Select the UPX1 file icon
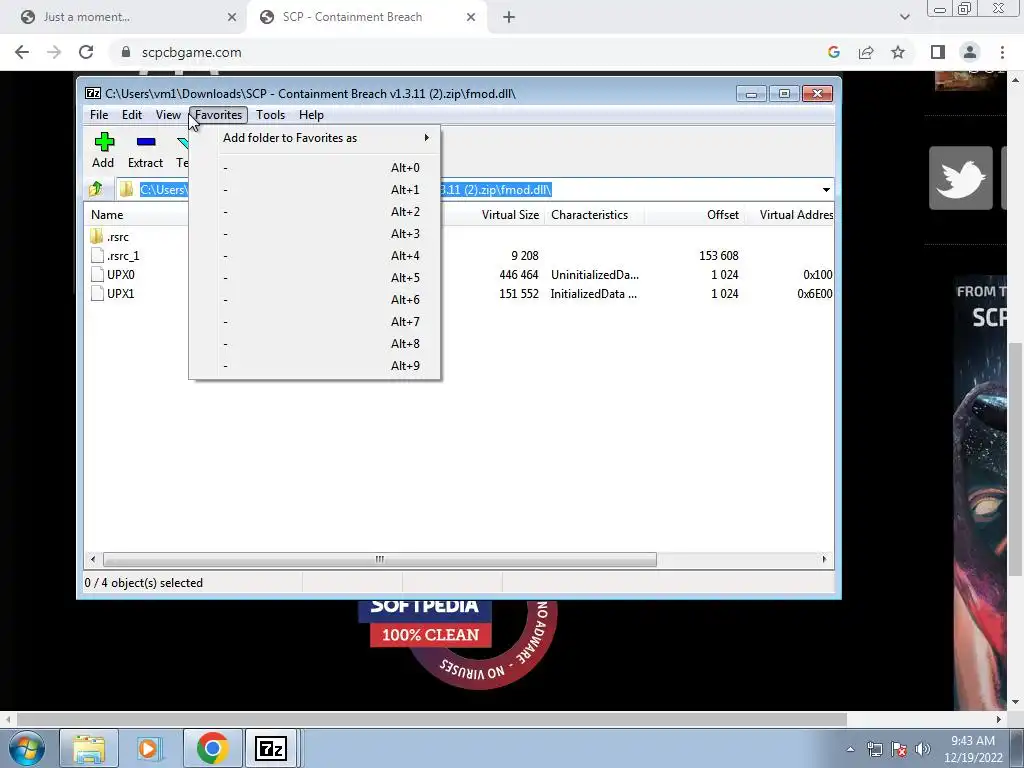 97,293
